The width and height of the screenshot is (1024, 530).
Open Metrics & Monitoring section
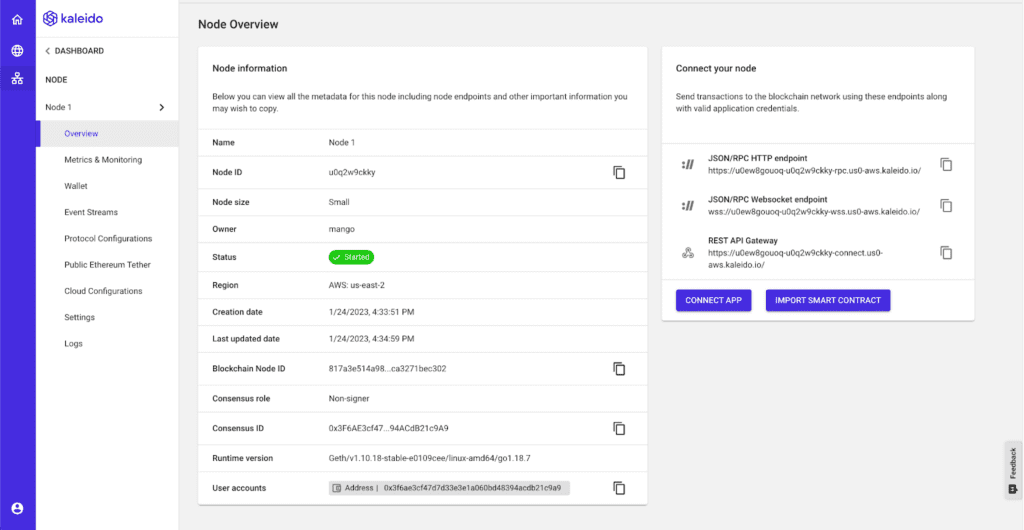tap(103, 160)
